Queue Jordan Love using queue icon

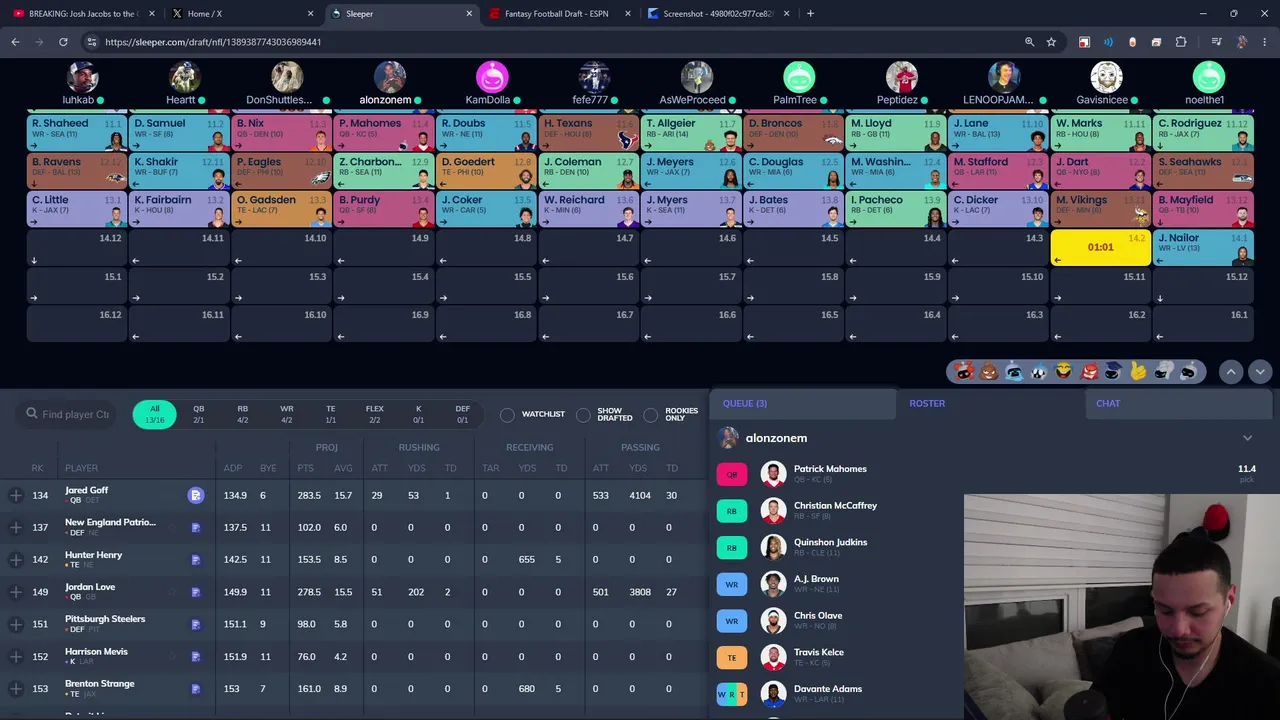[196, 592]
